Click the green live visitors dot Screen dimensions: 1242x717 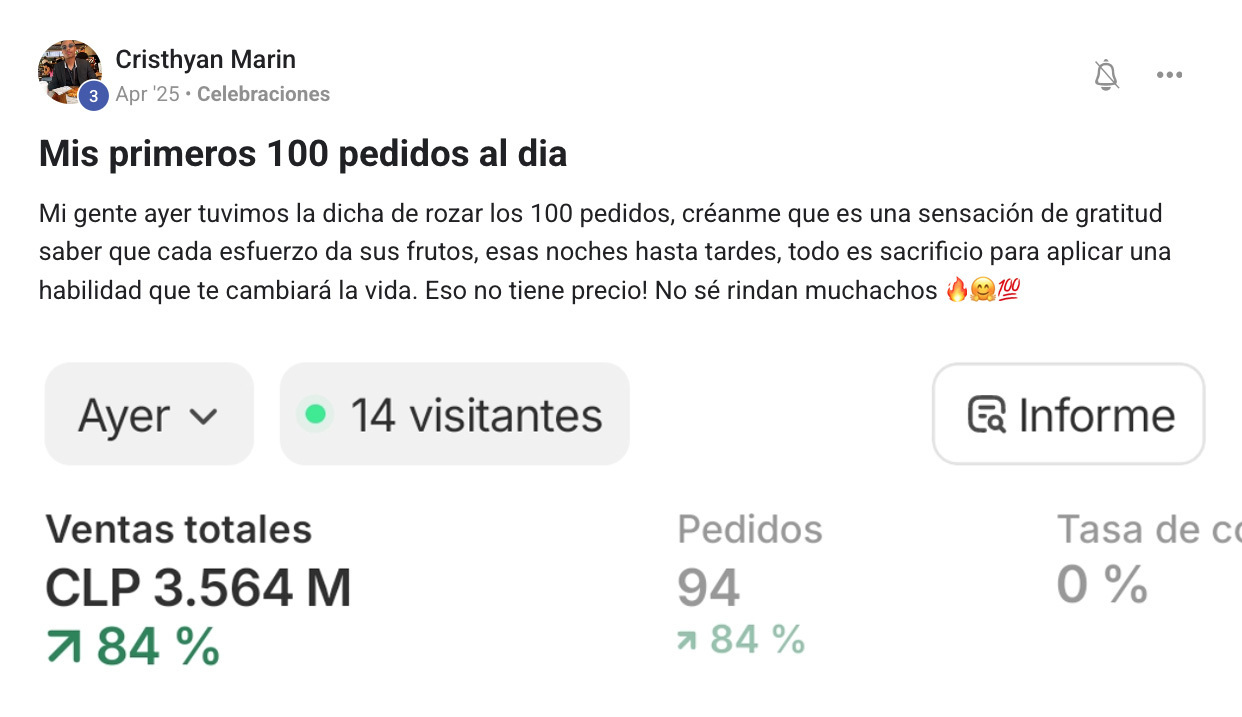click(316, 414)
